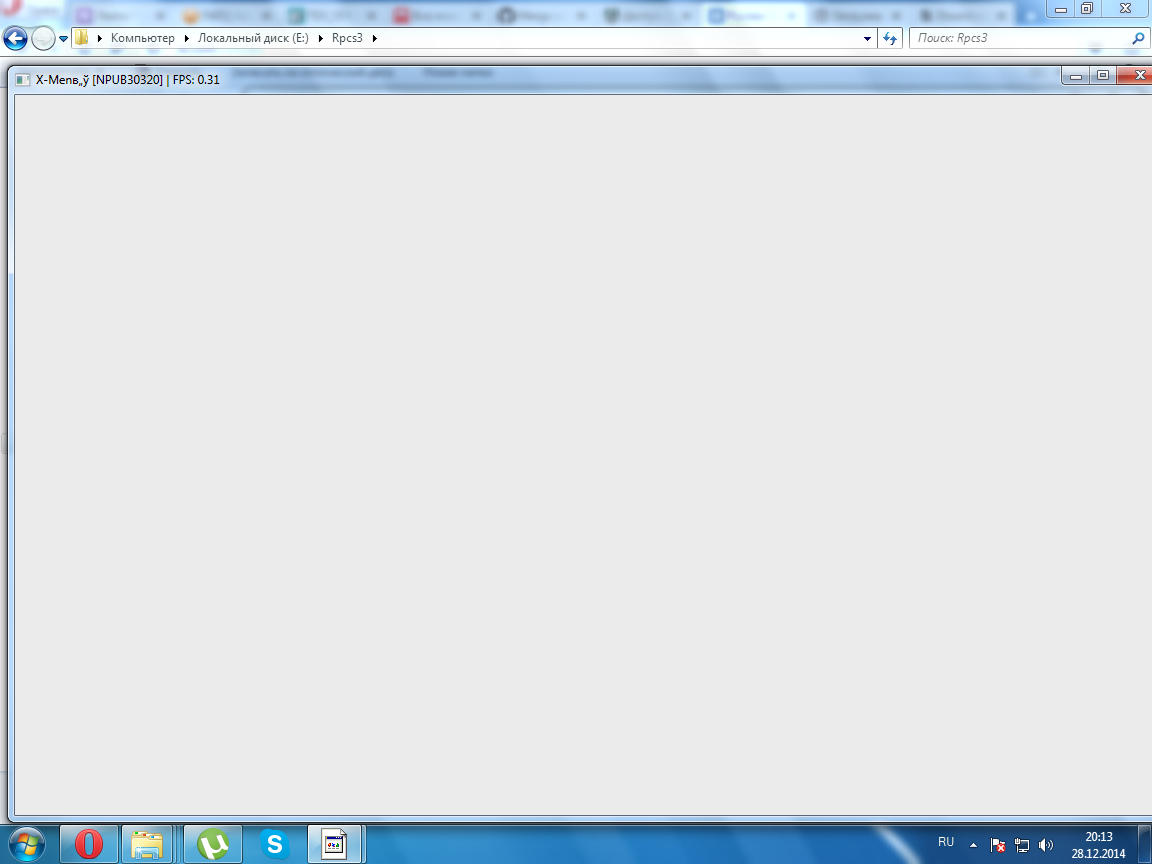Minimize the X-Men game window

(x=1076, y=76)
